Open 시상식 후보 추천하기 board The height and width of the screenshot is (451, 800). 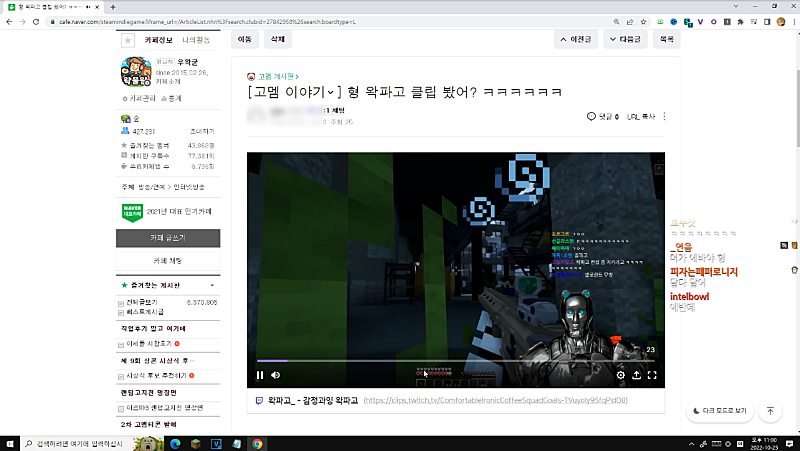pos(156,376)
